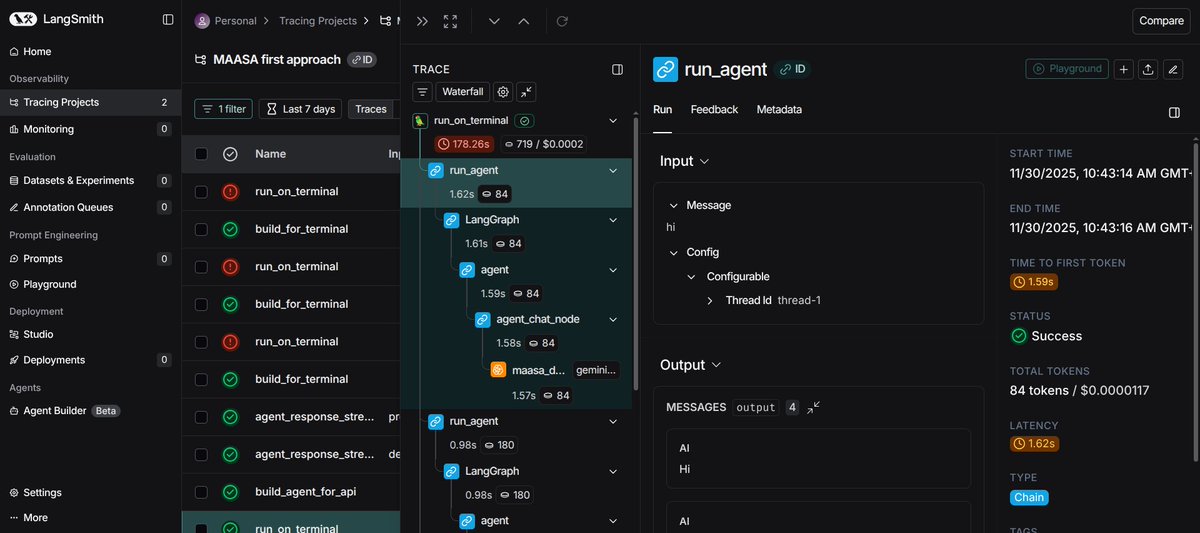Viewport: 1200px width, 533px height.
Task: Open Playground from sidebar
Action: point(50,284)
